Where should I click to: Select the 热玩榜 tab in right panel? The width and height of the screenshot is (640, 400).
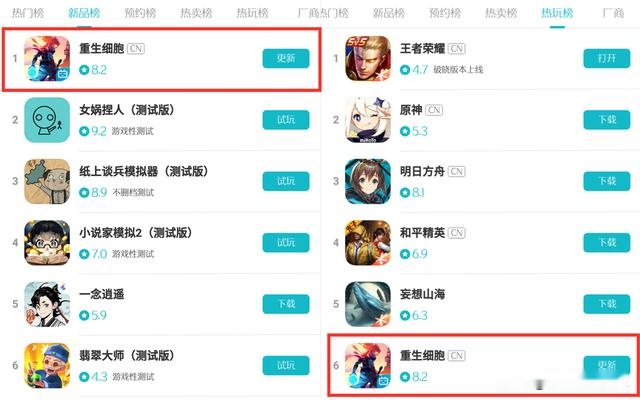click(557, 13)
